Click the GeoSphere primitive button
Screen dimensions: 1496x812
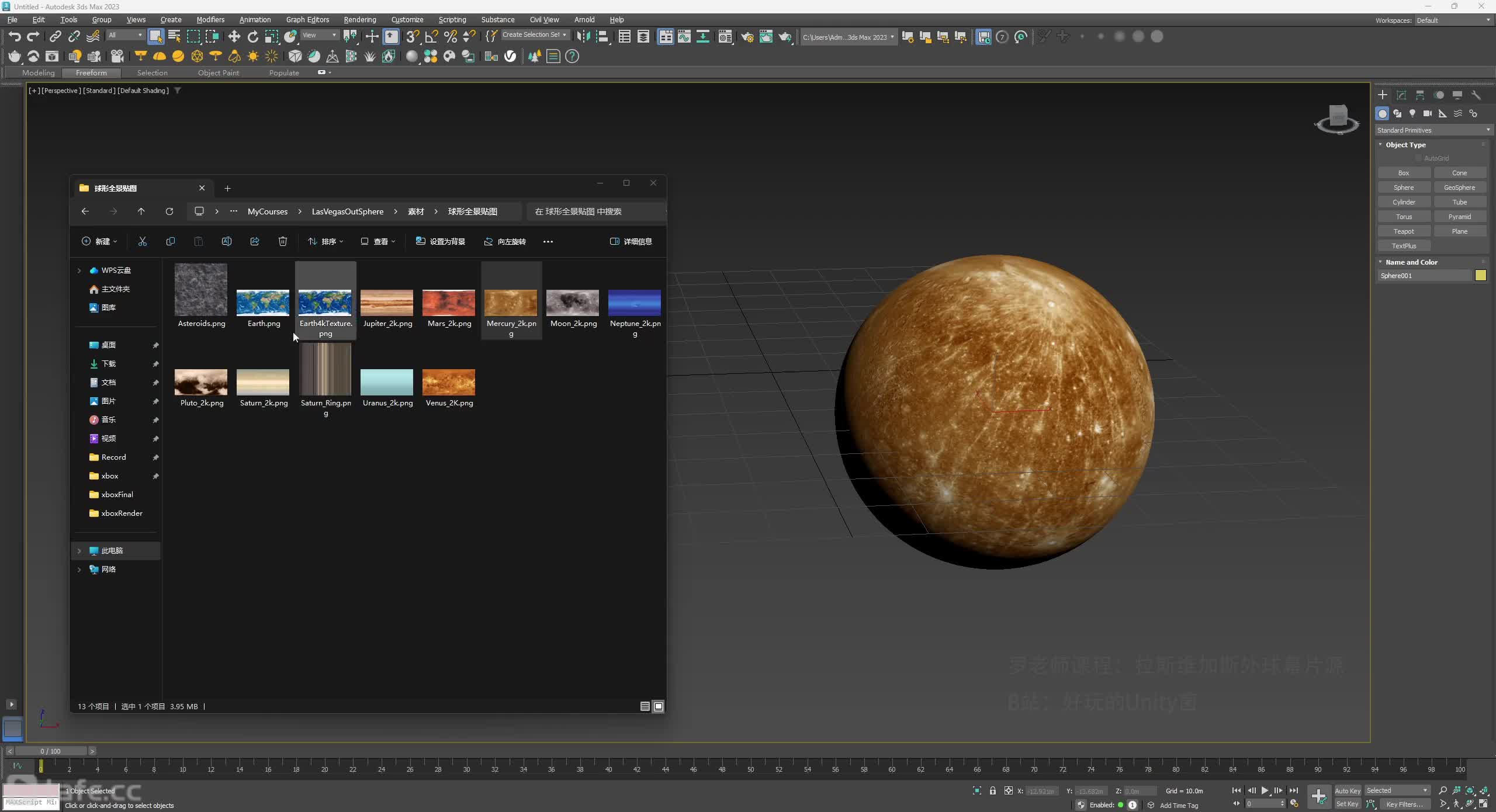[1459, 188]
